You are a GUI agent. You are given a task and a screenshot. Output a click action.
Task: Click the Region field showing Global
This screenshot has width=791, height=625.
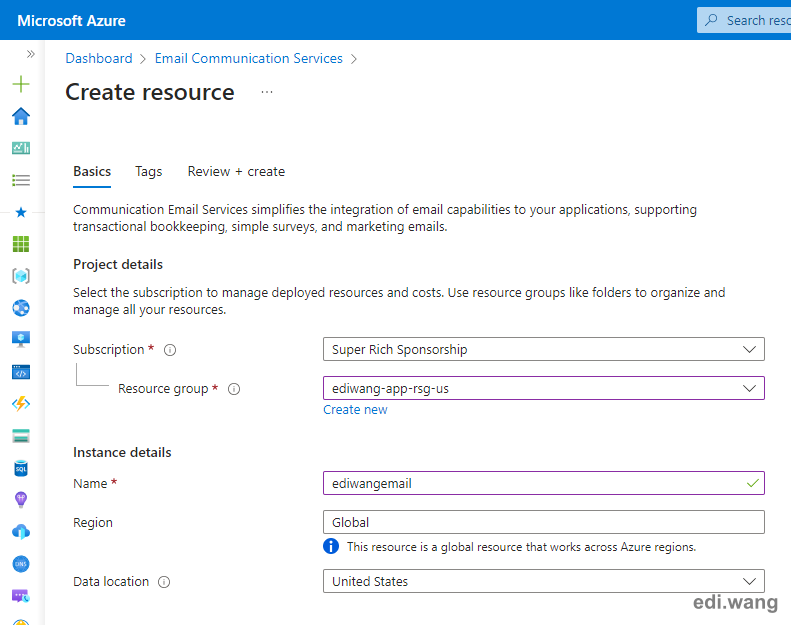(544, 522)
